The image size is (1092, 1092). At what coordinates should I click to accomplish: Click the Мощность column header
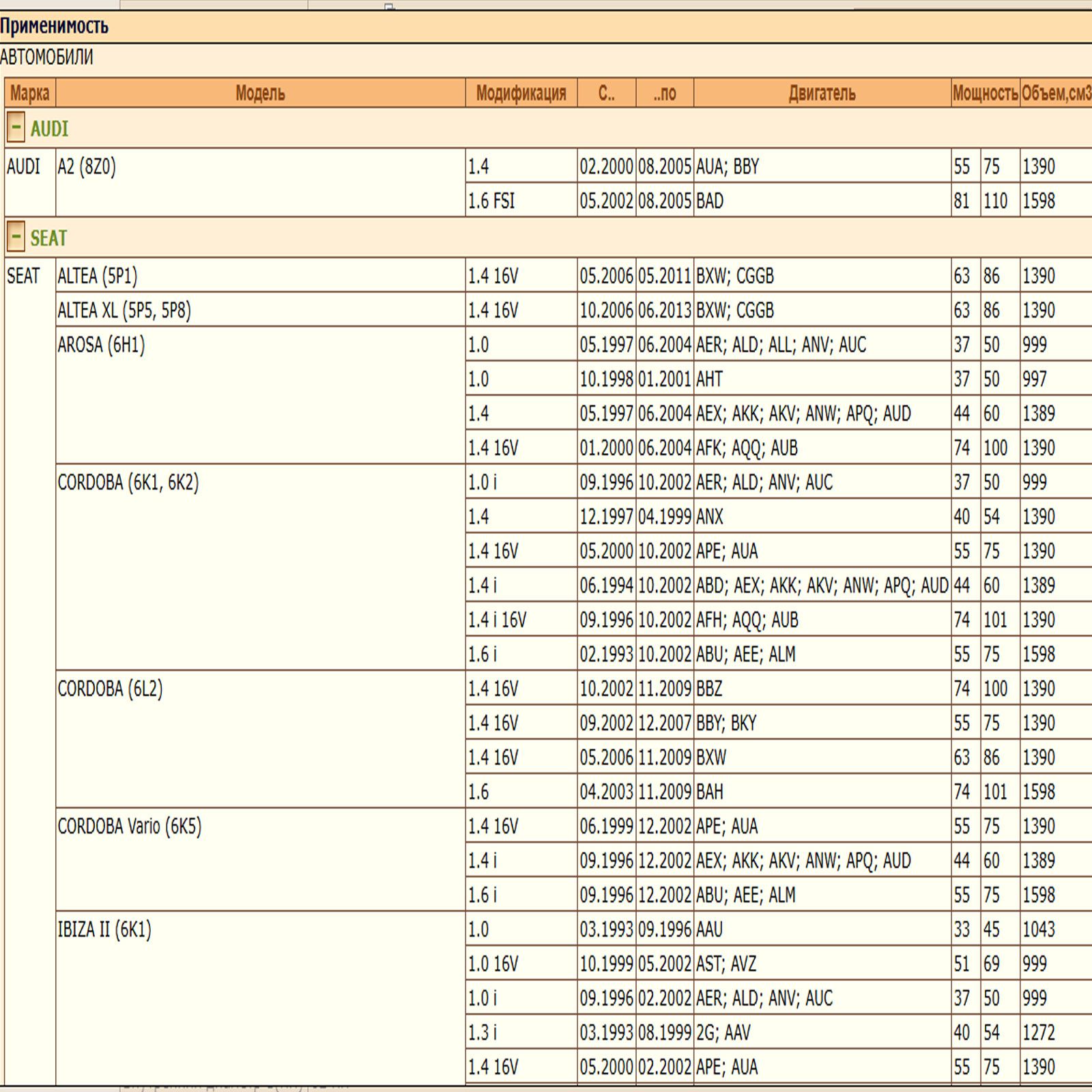tap(985, 94)
